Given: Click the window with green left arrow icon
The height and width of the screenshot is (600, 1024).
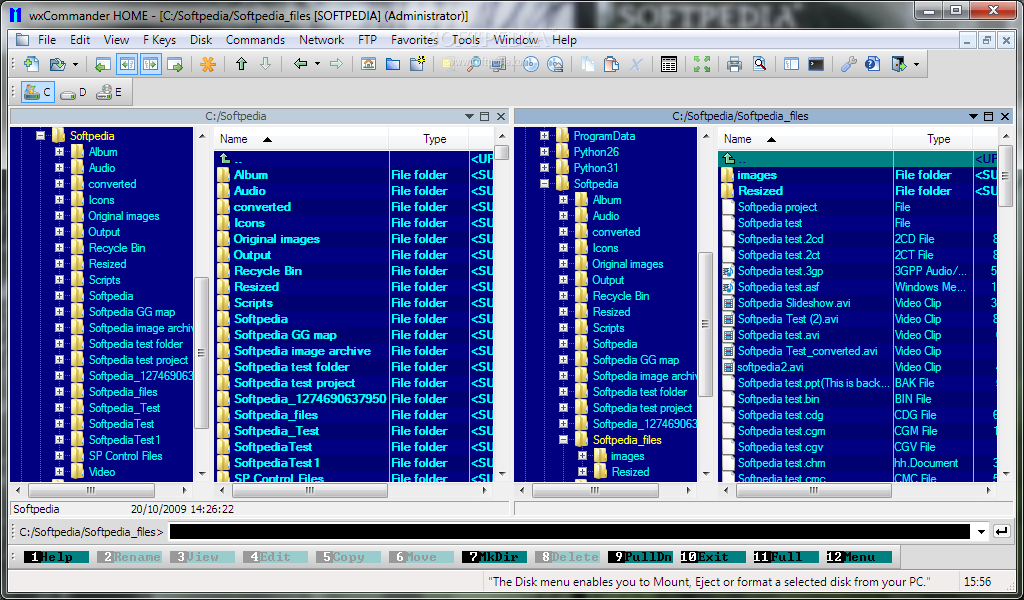Looking at the screenshot, I should coord(102,64).
